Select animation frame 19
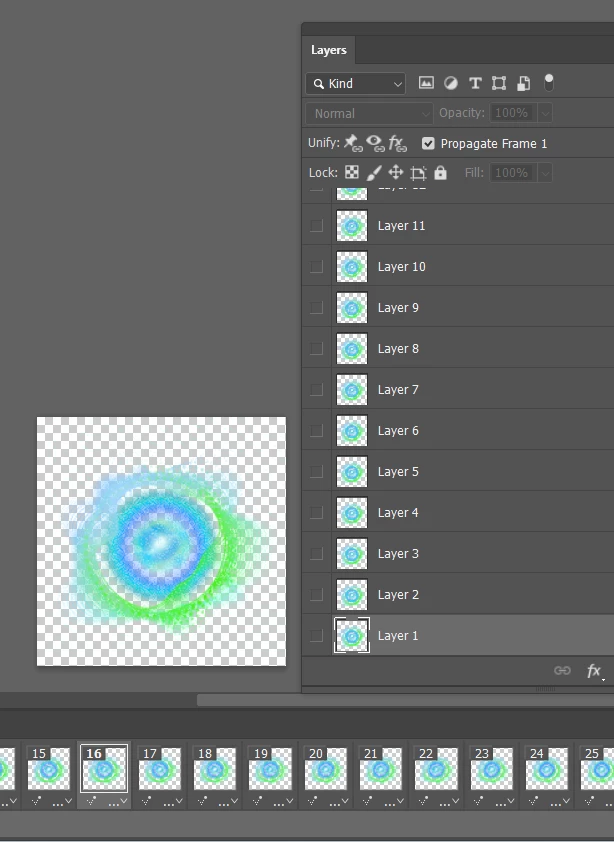Viewport: 614px width, 842px height. pos(270,768)
